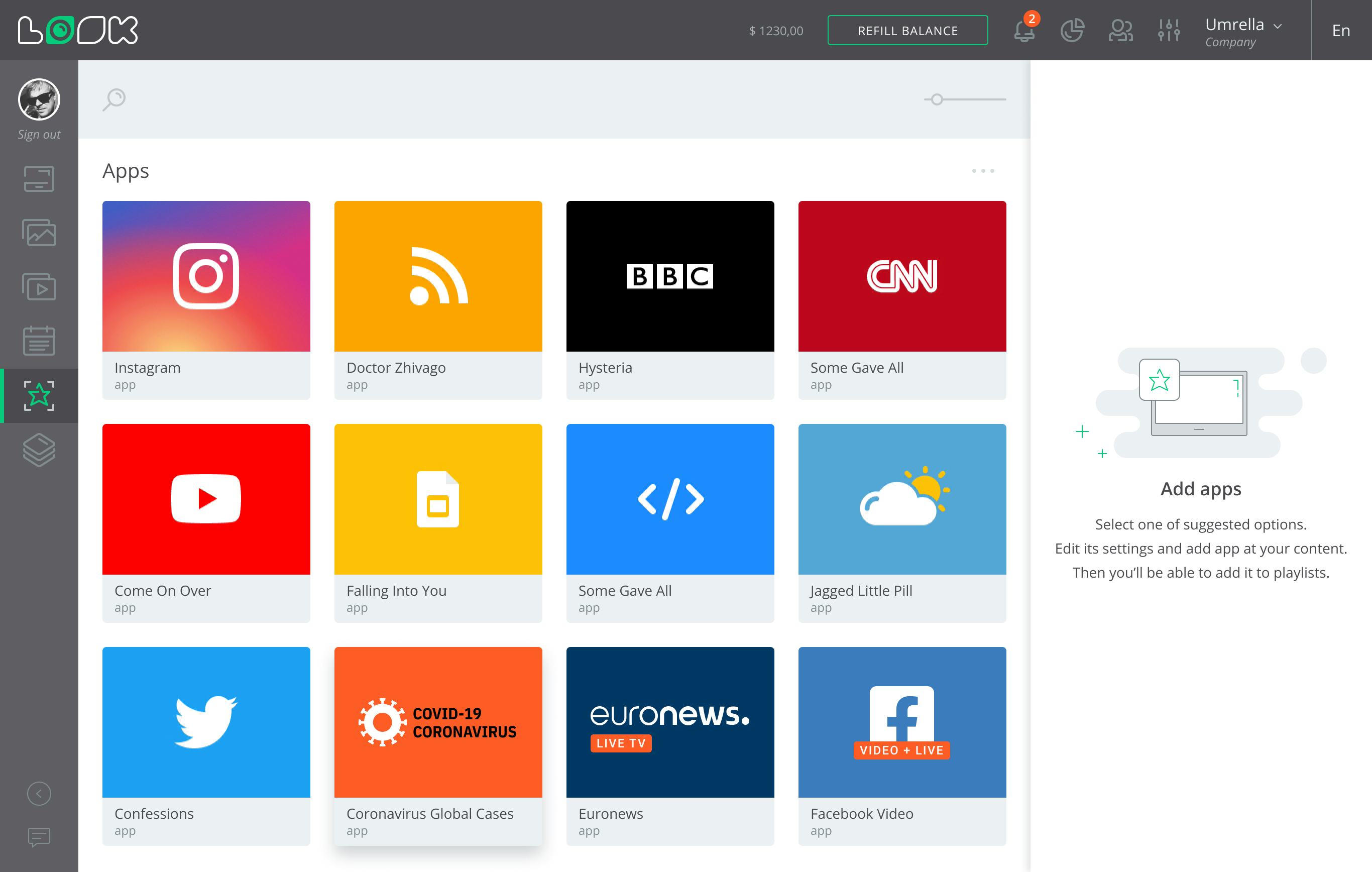
Task: Click the Sign out link
Action: [39, 135]
